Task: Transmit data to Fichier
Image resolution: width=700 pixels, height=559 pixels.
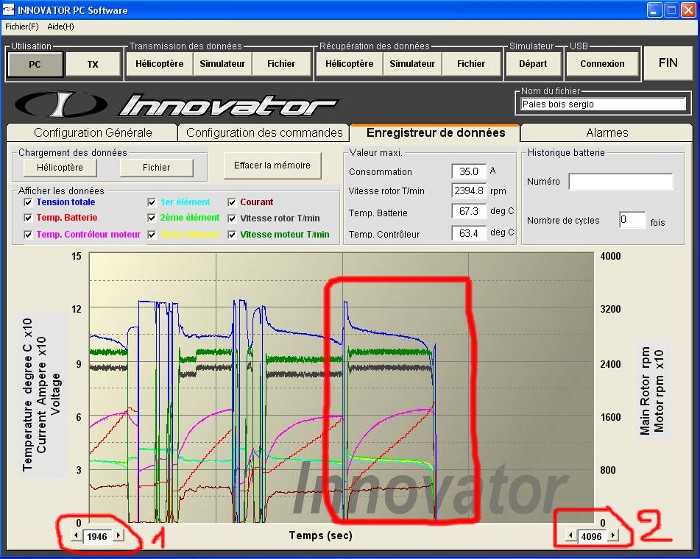Action: [281, 64]
